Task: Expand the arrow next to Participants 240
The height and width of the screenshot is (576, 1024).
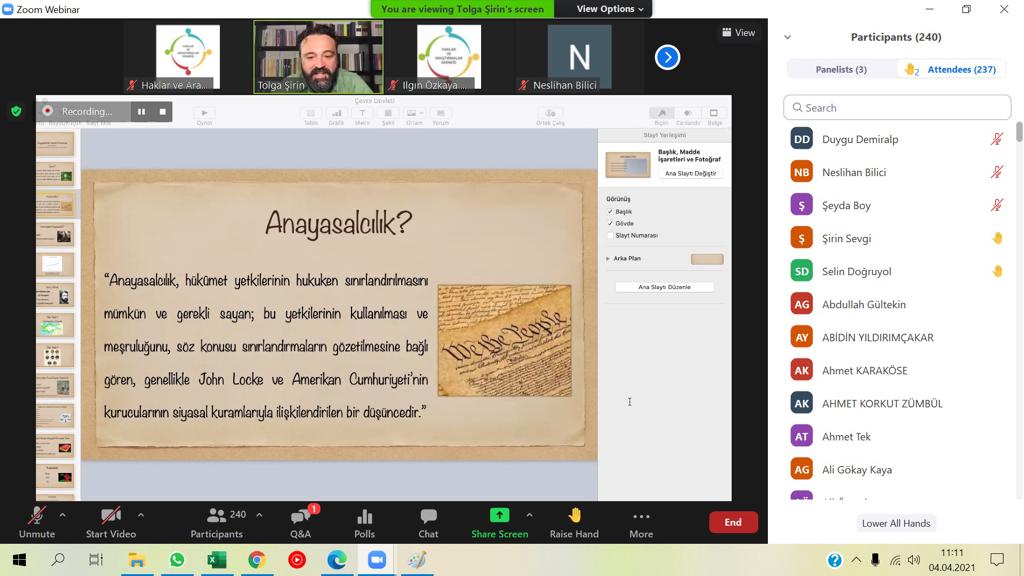Action: [x=259, y=515]
